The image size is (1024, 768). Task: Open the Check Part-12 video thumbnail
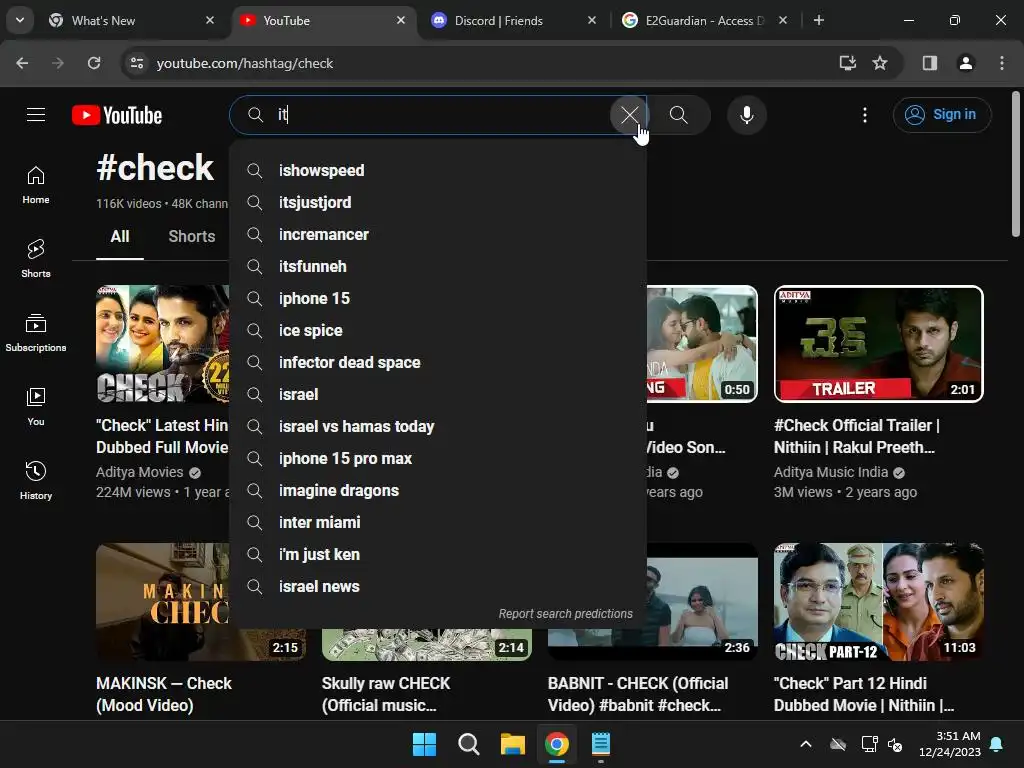coord(878,601)
